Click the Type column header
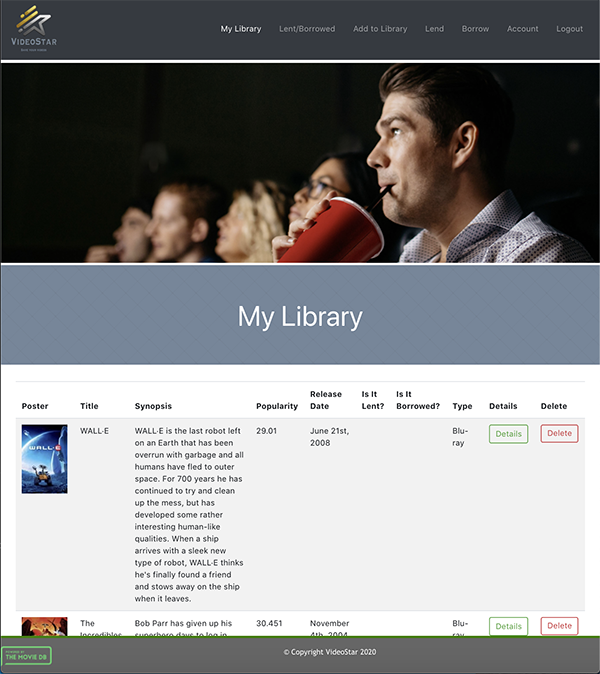Viewport: 600px width, 674px height. [462, 406]
